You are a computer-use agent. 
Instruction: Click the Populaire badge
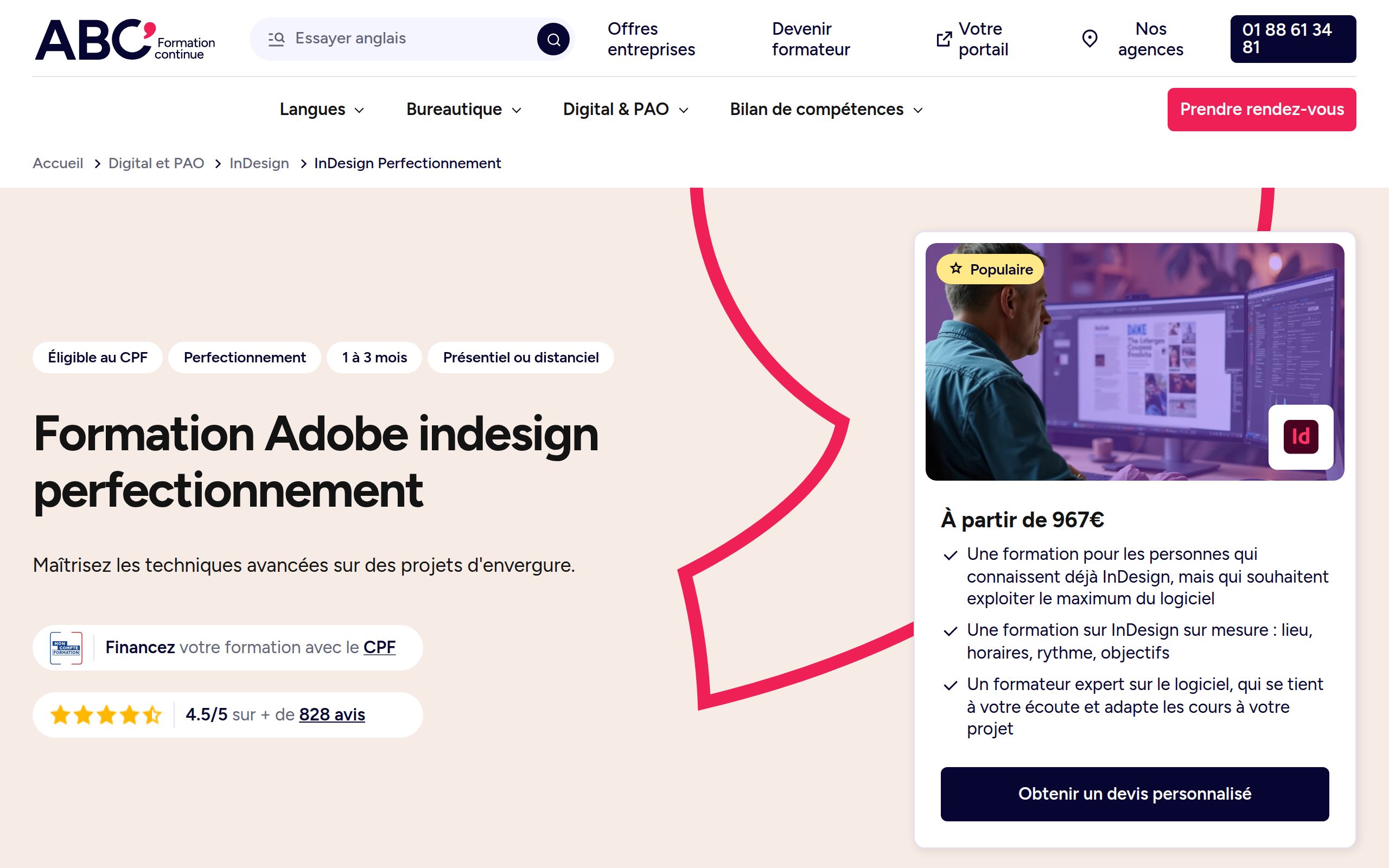(990, 269)
